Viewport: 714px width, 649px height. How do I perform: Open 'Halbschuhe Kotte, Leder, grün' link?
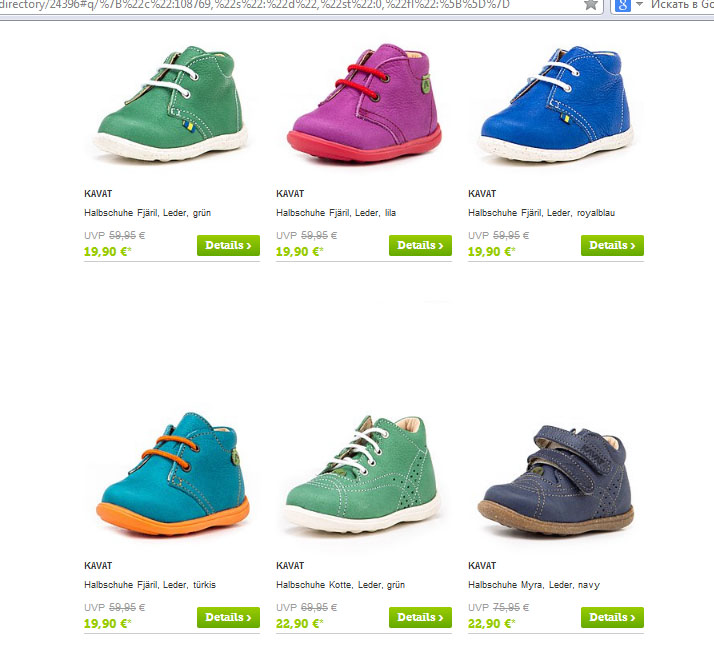[x=340, y=585]
